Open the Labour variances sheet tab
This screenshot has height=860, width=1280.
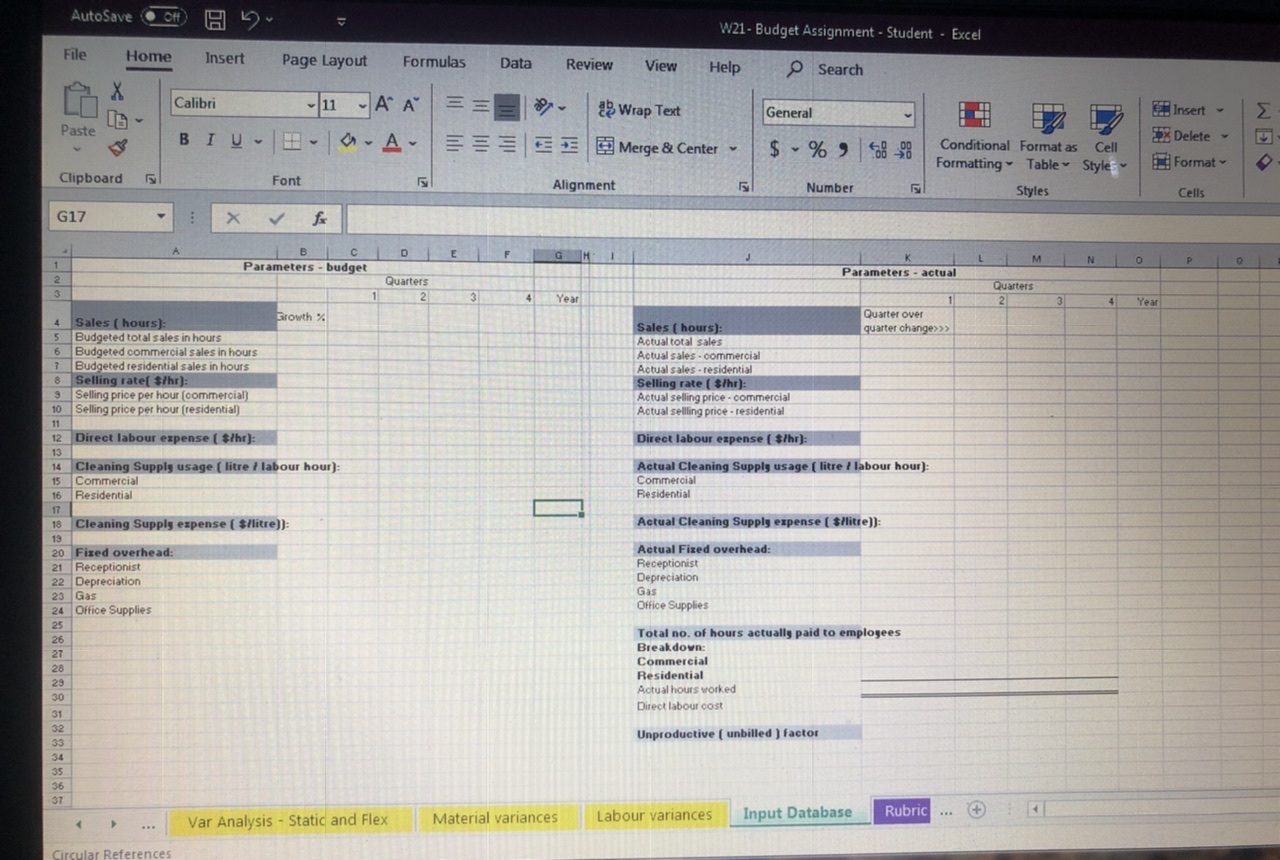pyautogui.click(x=656, y=816)
